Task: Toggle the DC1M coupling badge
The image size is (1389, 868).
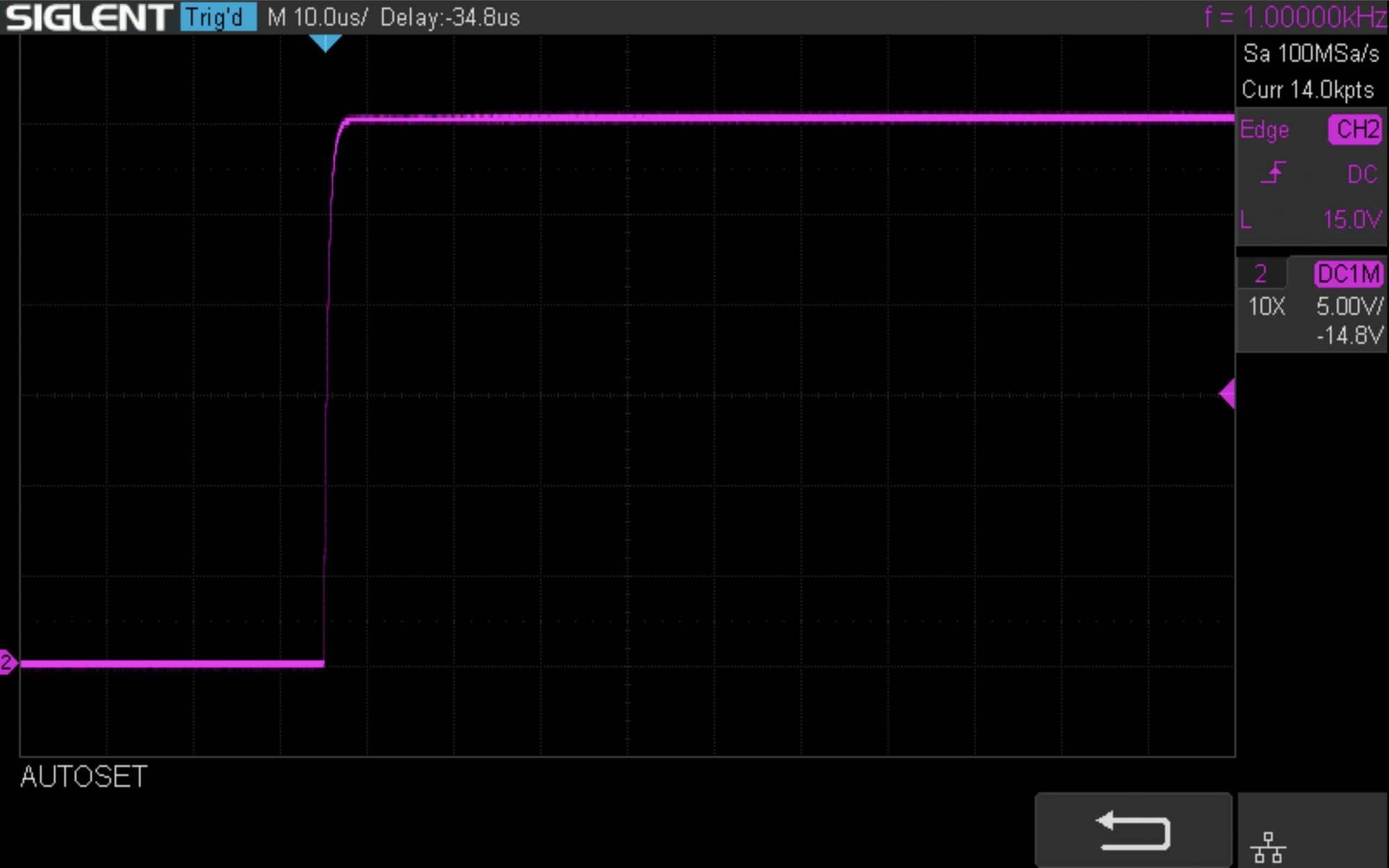Action: click(x=1347, y=274)
